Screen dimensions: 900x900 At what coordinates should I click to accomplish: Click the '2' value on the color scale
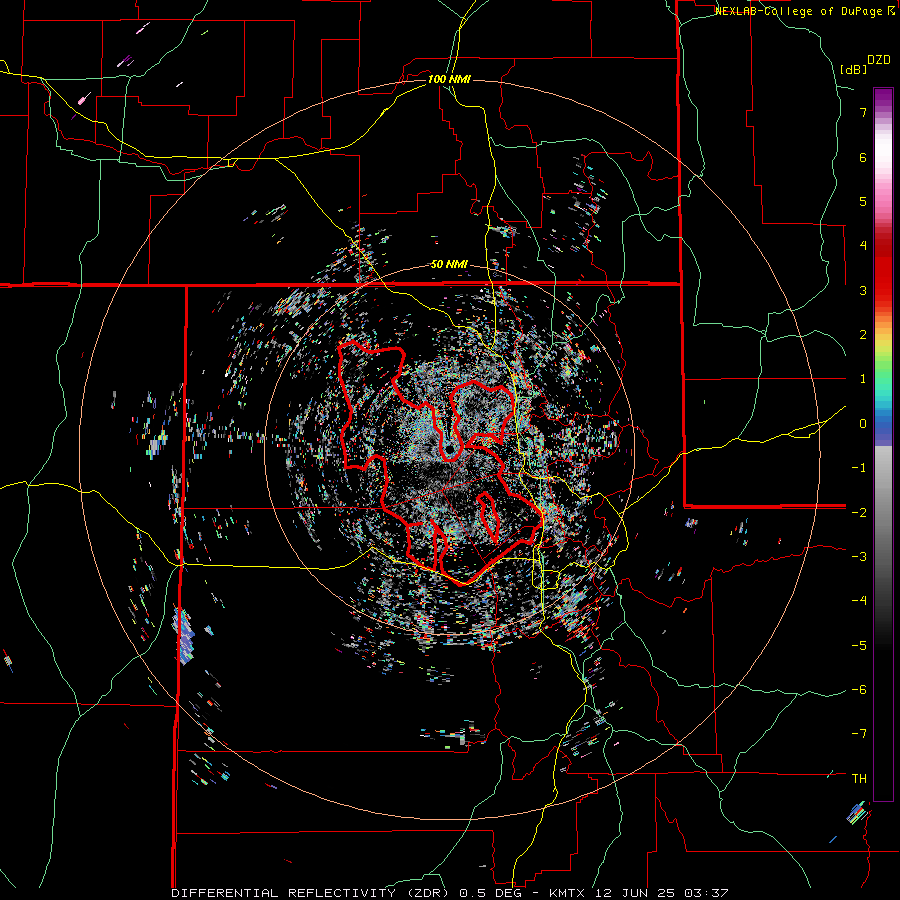click(x=863, y=335)
